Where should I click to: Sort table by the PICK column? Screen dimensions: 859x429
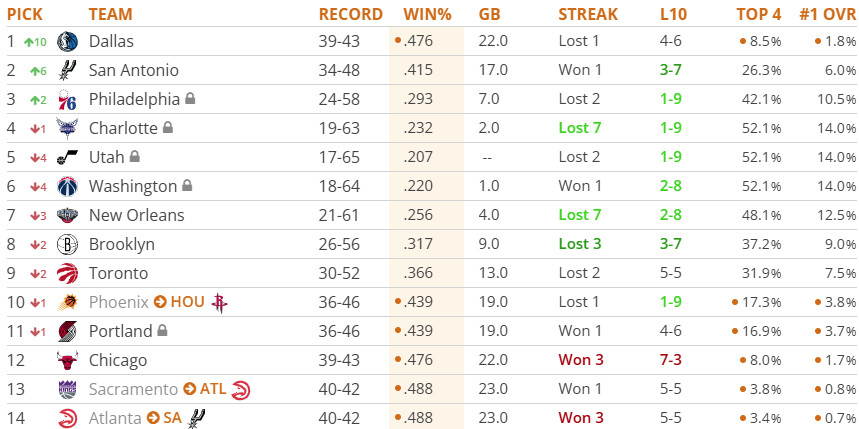[25, 14]
